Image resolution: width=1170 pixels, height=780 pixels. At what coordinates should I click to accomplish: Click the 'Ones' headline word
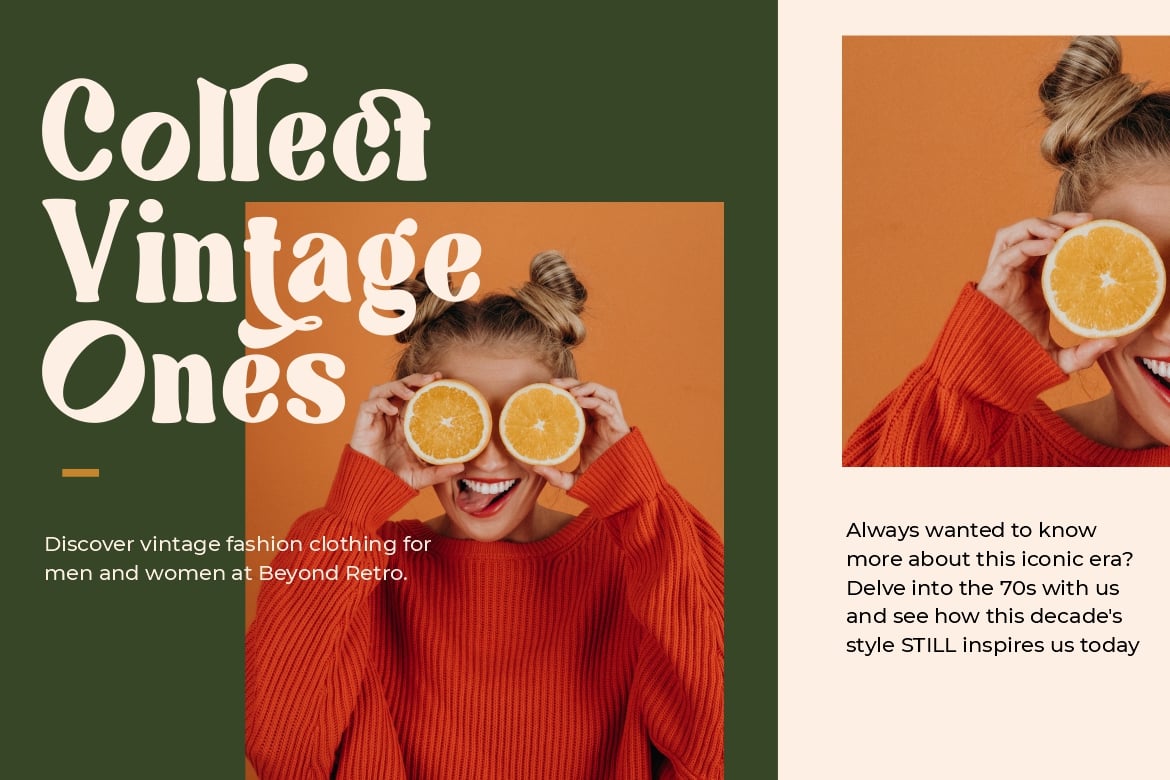[x=194, y=373]
